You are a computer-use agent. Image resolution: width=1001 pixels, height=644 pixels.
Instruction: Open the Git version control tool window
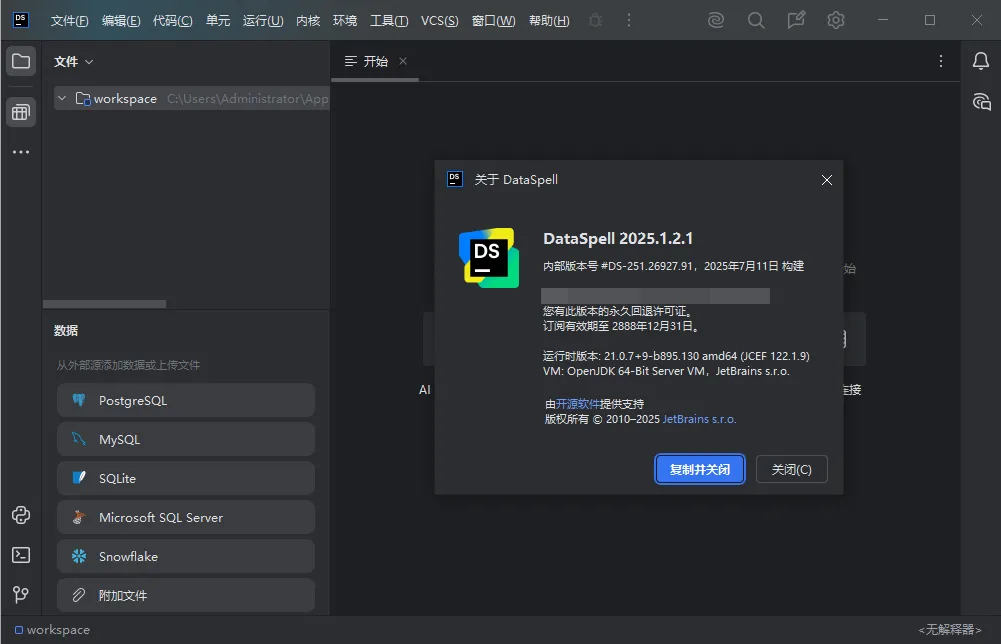click(x=20, y=594)
